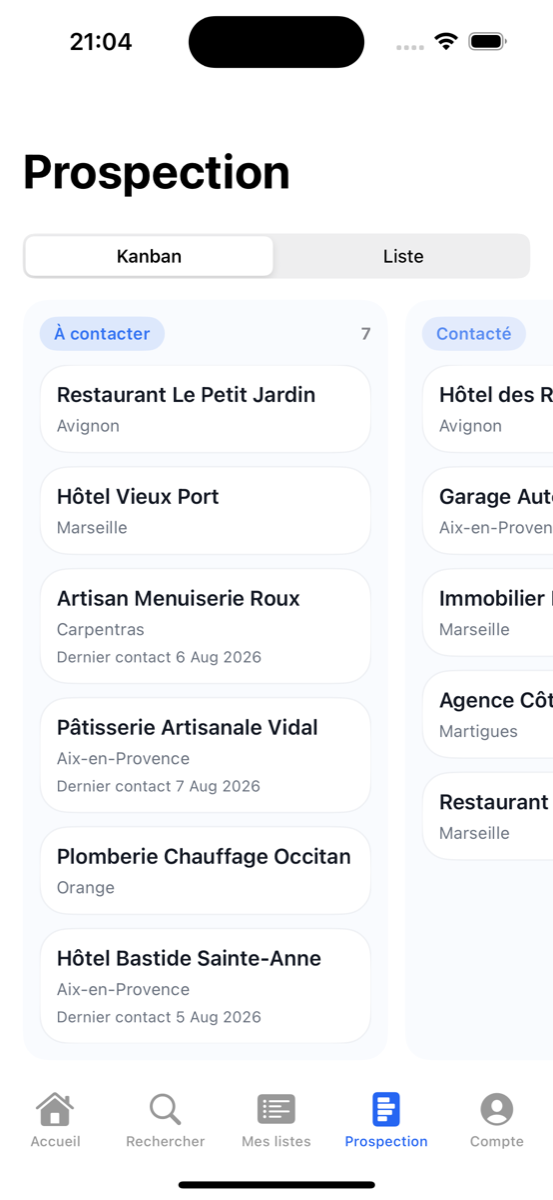Tap the À contacter count 7
Screen dimensions: 553x1200
(366, 334)
